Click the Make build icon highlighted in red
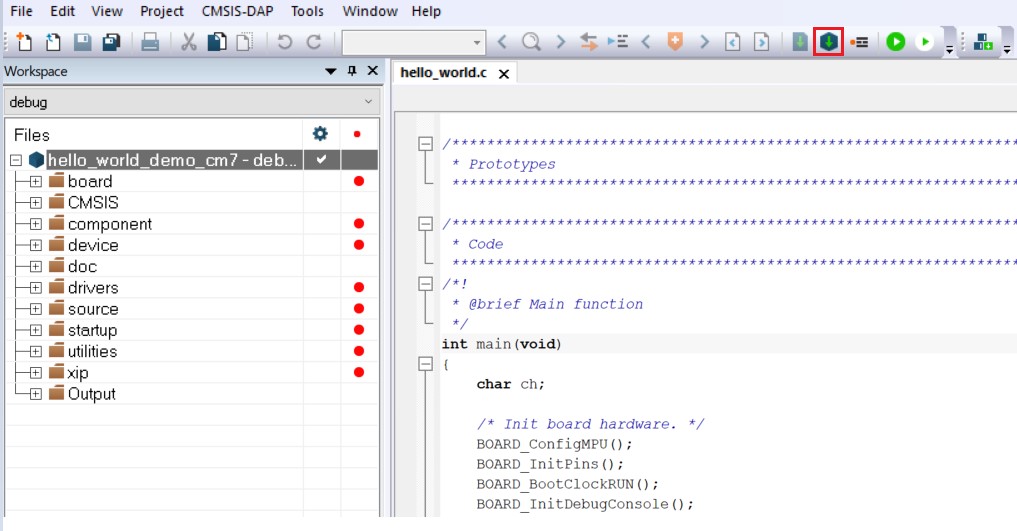The width and height of the screenshot is (1017, 531). [828, 42]
